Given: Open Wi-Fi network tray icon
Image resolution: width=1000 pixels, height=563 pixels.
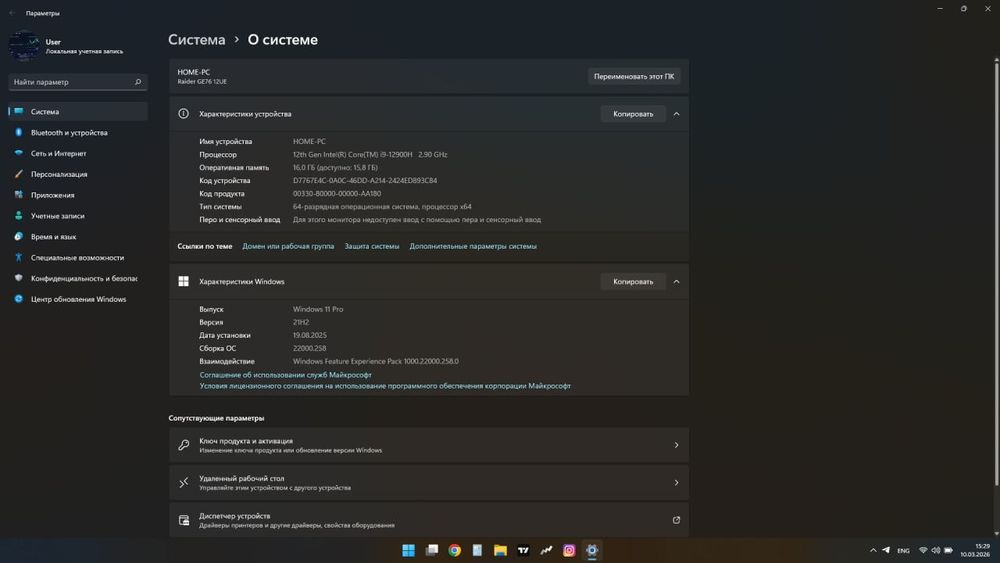Looking at the screenshot, I should [923, 550].
